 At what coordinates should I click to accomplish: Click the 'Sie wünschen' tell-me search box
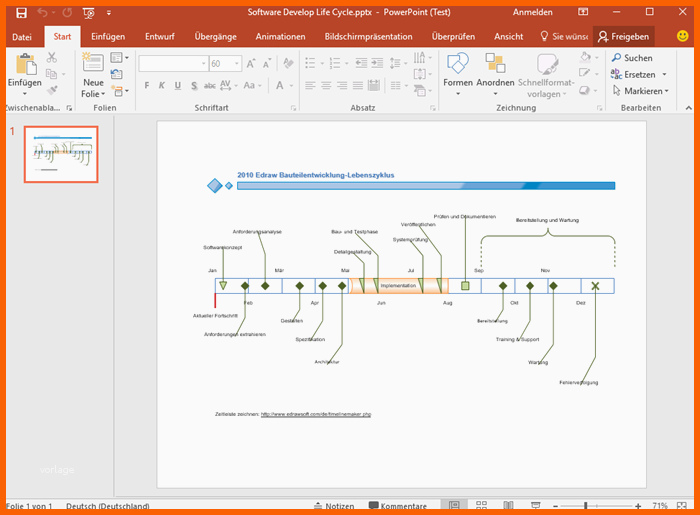pos(564,37)
